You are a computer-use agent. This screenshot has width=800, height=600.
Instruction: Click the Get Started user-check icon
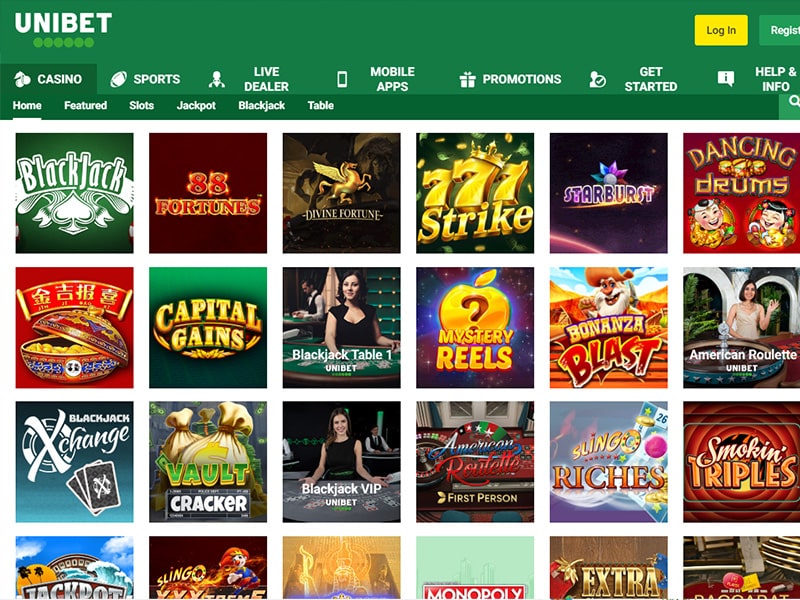coord(597,79)
